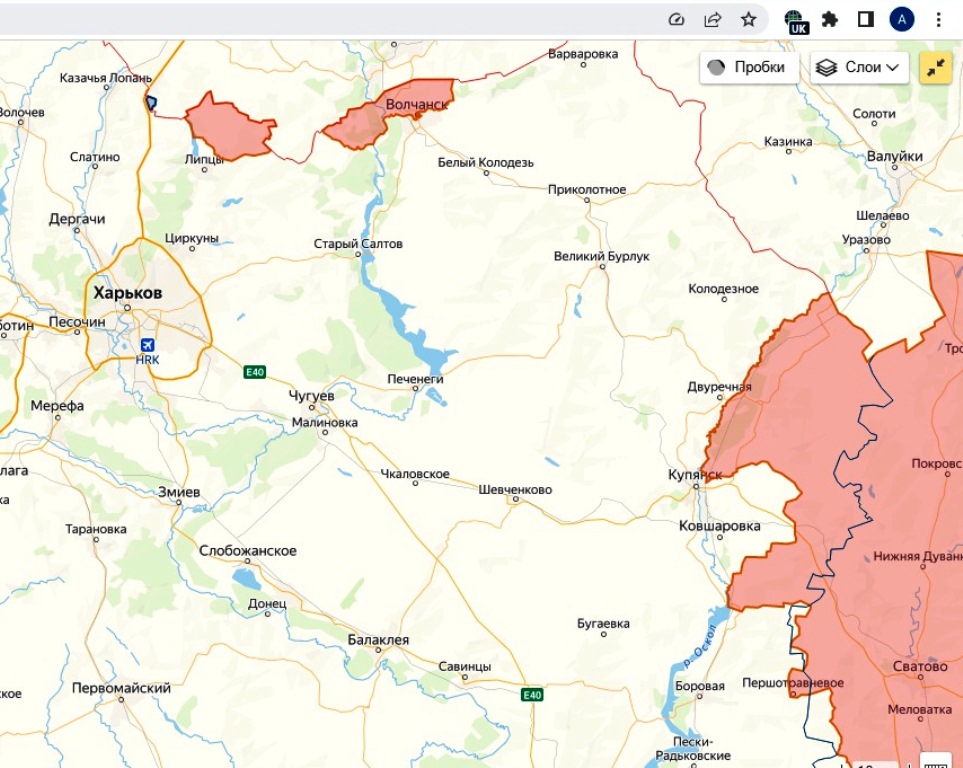Select the Двуречная label
963x768 pixels.
(x=719, y=386)
